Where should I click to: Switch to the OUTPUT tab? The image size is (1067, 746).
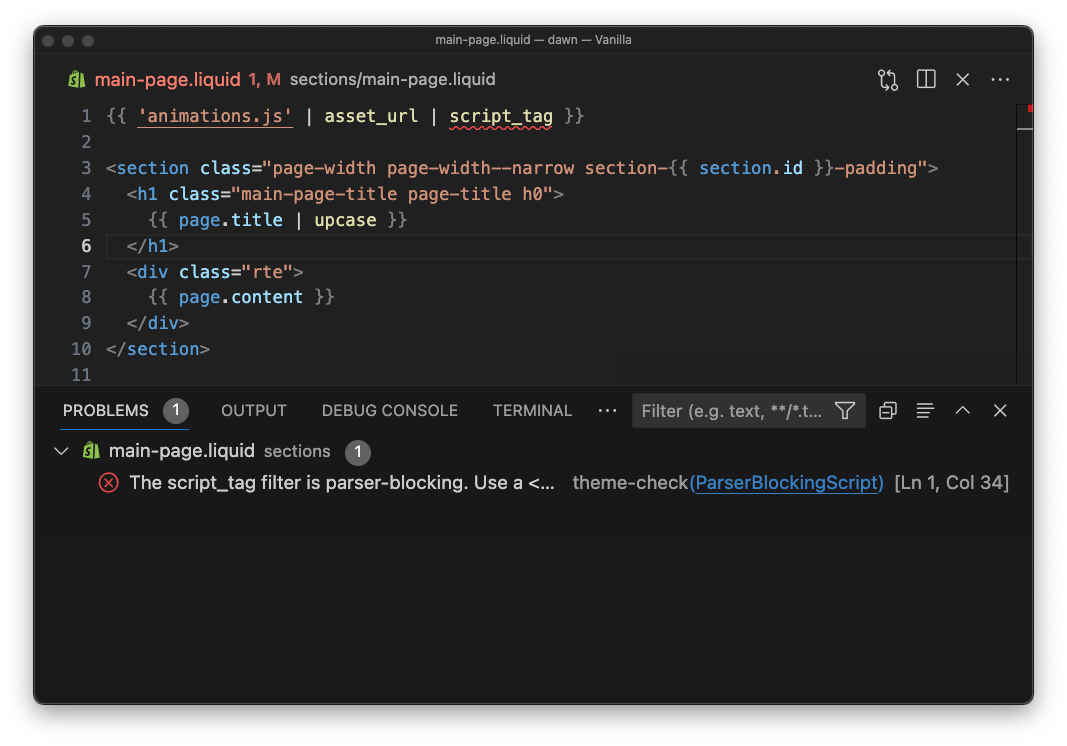[253, 410]
